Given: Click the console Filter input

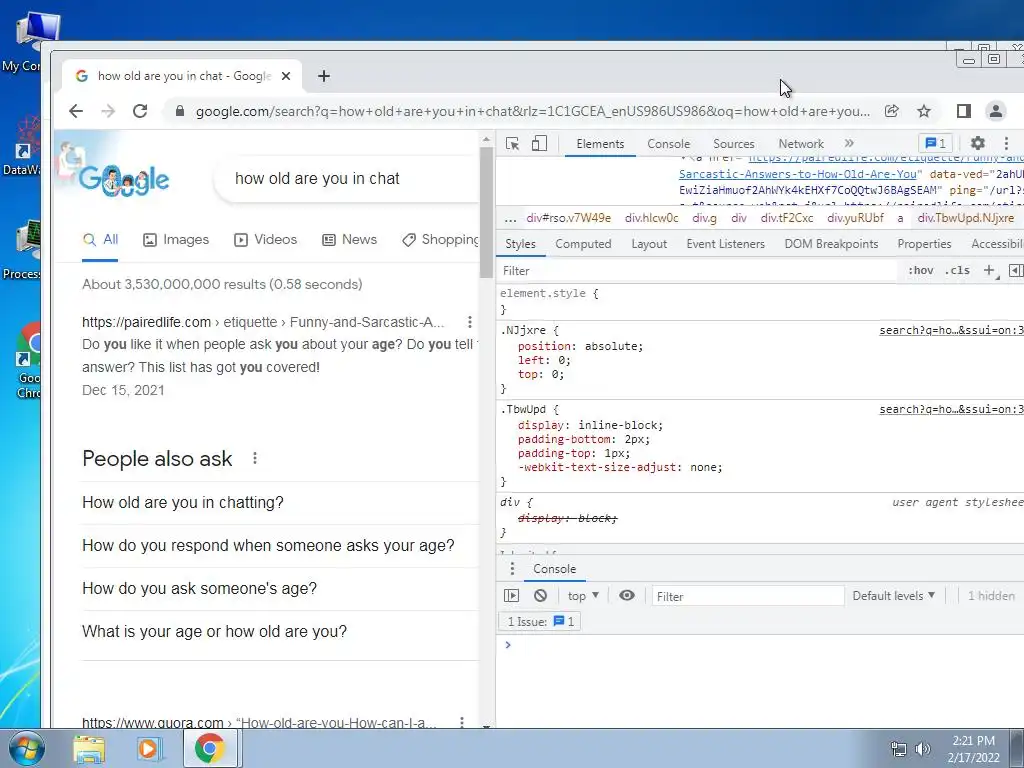Looking at the screenshot, I should point(748,596).
